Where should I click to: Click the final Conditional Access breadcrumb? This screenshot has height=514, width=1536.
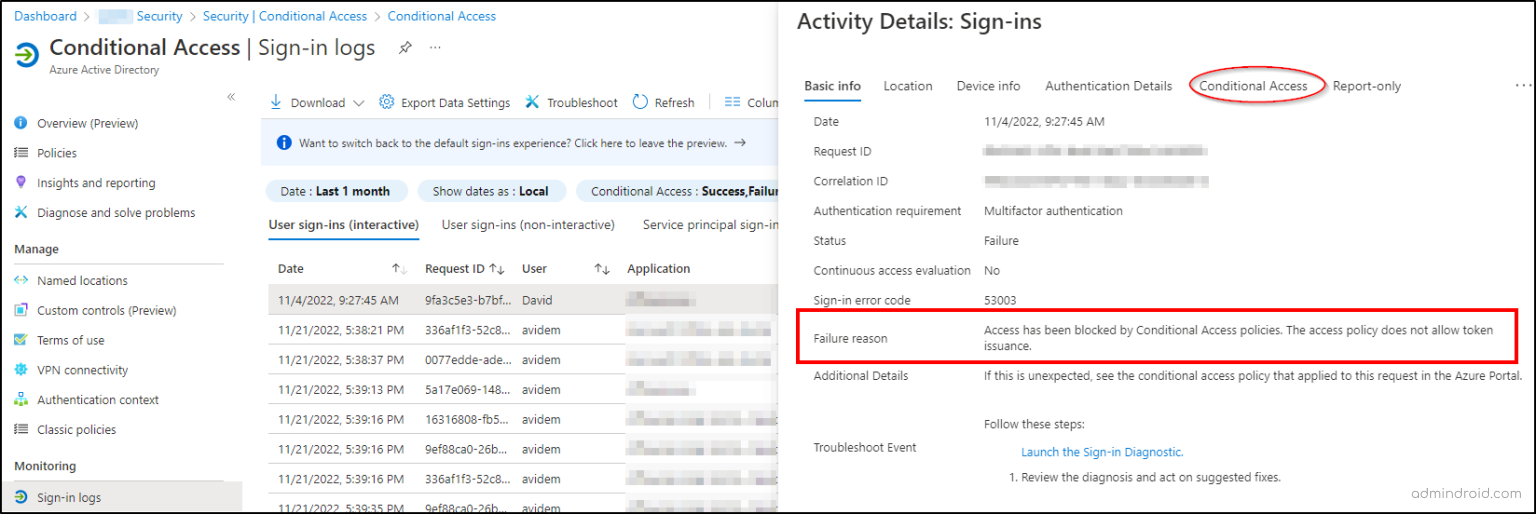(x=442, y=16)
